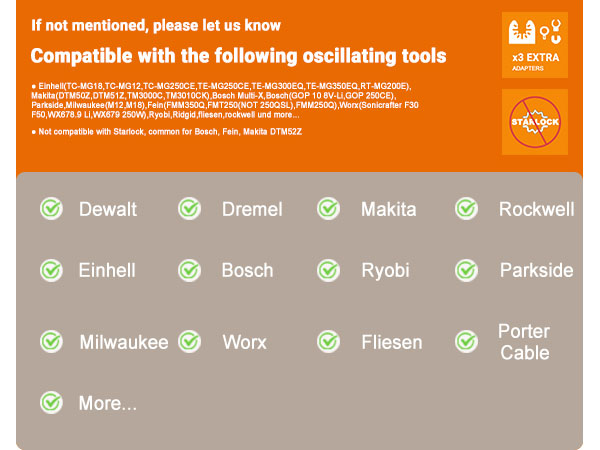This screenshot has width=600, height=450.
Task: Click the checkmark next to More...
Action: pos(51,403)
